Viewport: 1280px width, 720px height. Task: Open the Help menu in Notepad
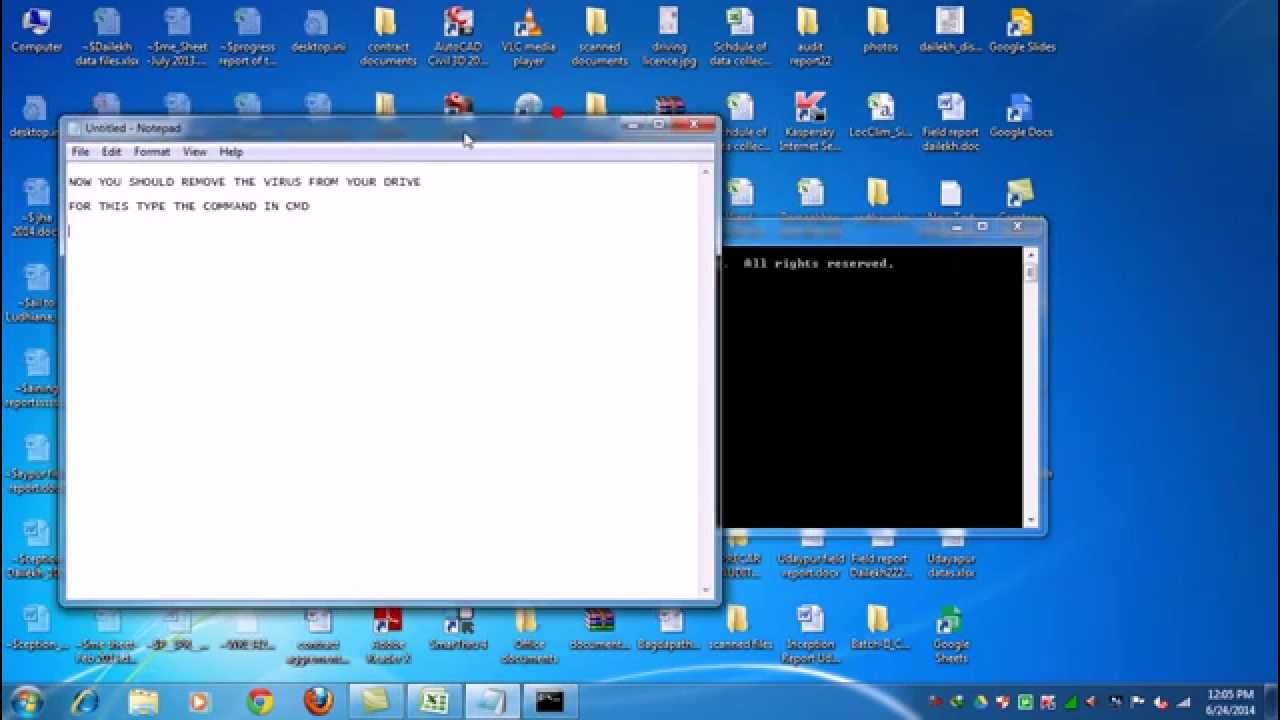pyautogui.click(x=231, y=152)
